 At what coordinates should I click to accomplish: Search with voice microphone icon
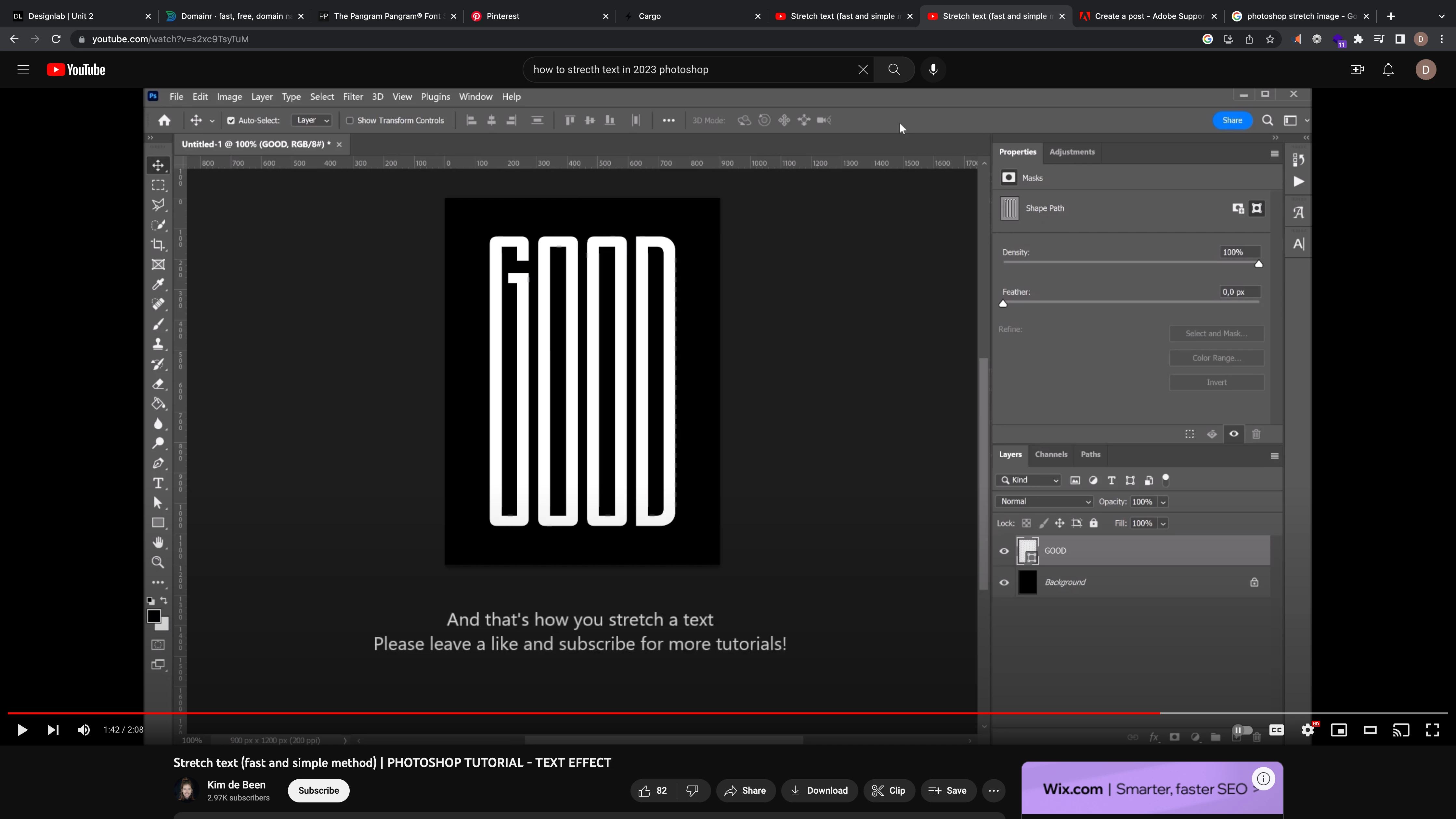coord(933,70)
